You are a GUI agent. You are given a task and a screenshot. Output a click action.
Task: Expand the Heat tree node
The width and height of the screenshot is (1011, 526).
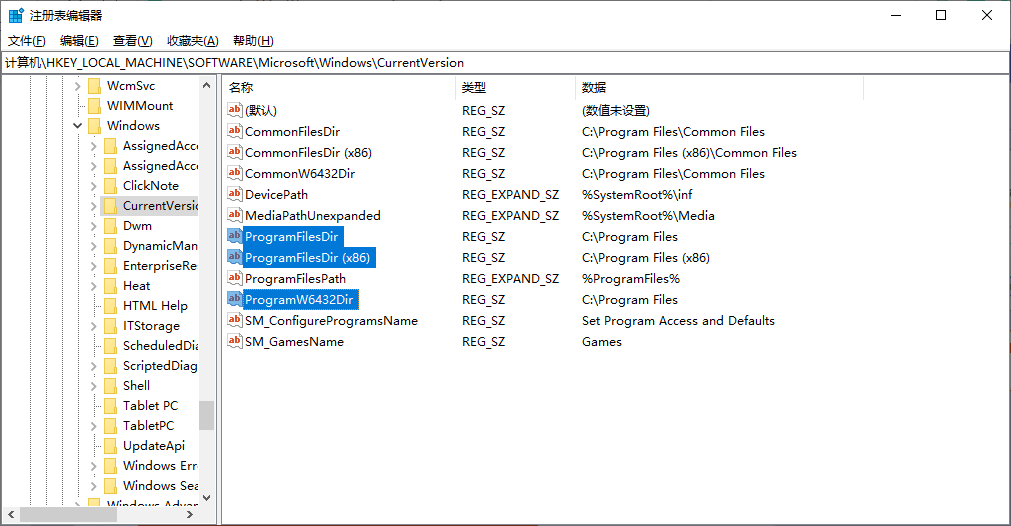point(93,286)
